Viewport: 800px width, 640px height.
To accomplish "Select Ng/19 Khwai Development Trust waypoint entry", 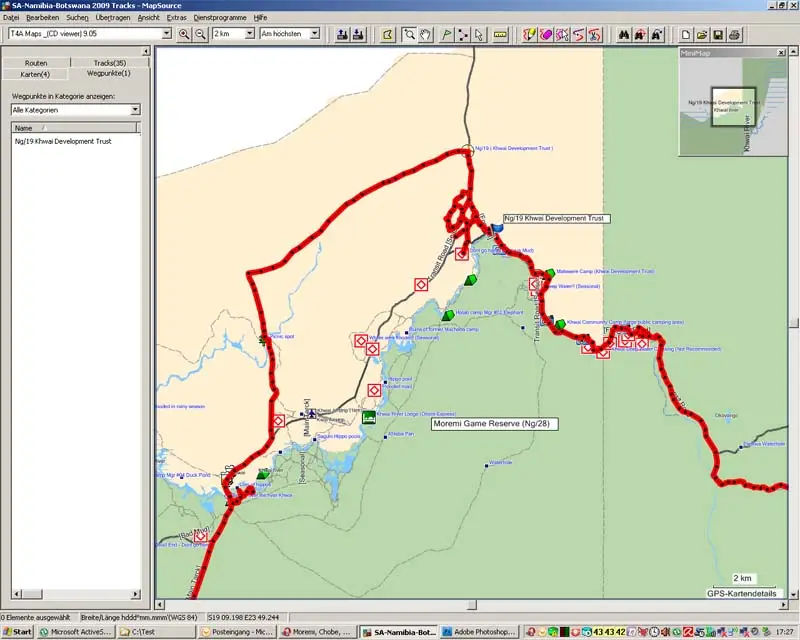I will 63,141.
